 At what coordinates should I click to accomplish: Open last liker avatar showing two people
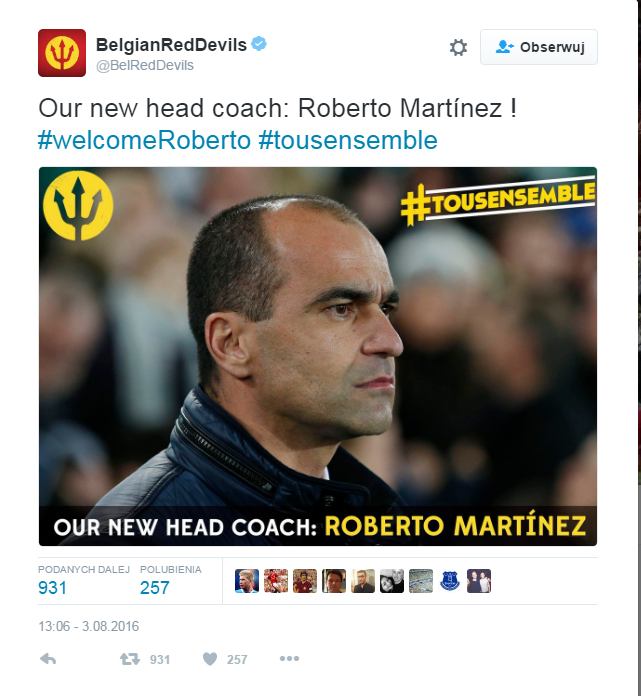coord(479,581)
